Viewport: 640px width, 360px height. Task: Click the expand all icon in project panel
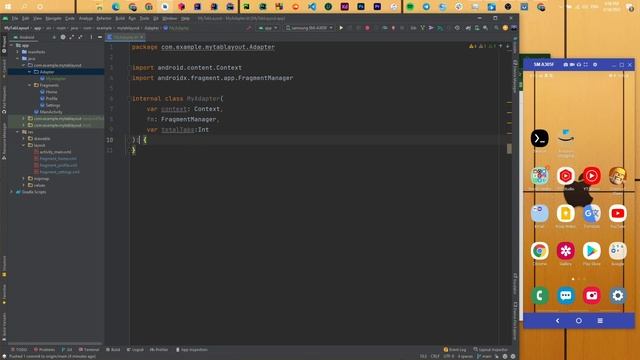71,37
